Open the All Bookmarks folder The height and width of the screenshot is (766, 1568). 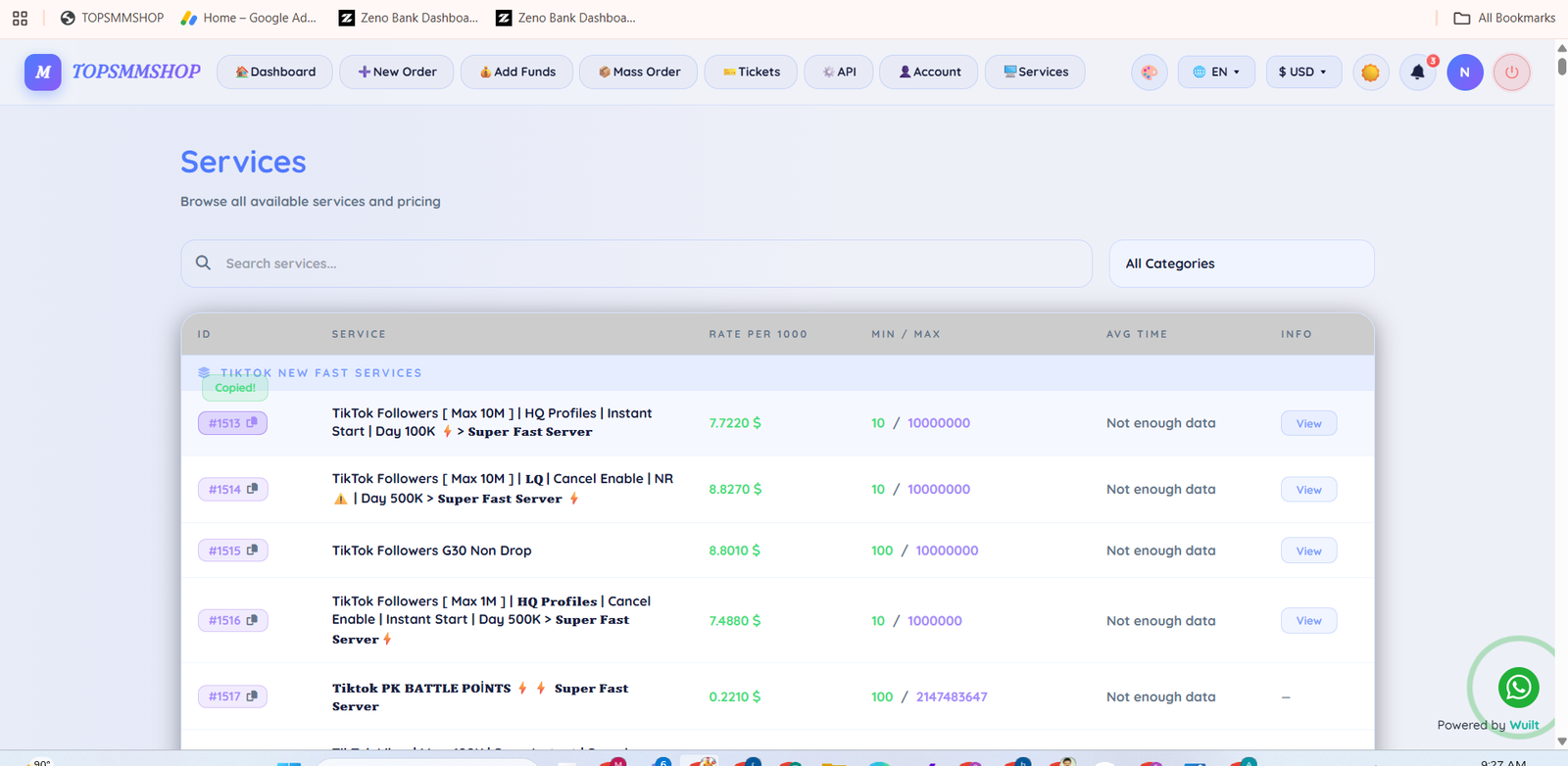tap(1504, 18)
